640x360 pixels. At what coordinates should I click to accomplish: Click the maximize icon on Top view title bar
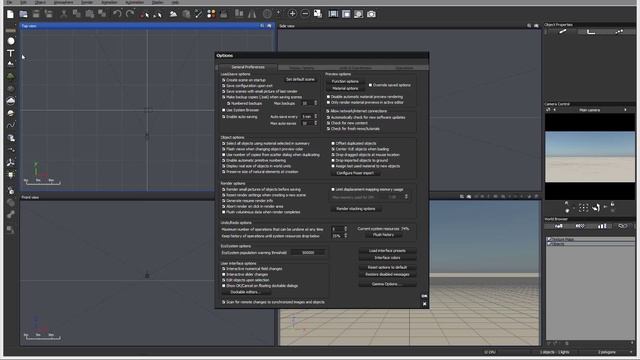point(269,26)
